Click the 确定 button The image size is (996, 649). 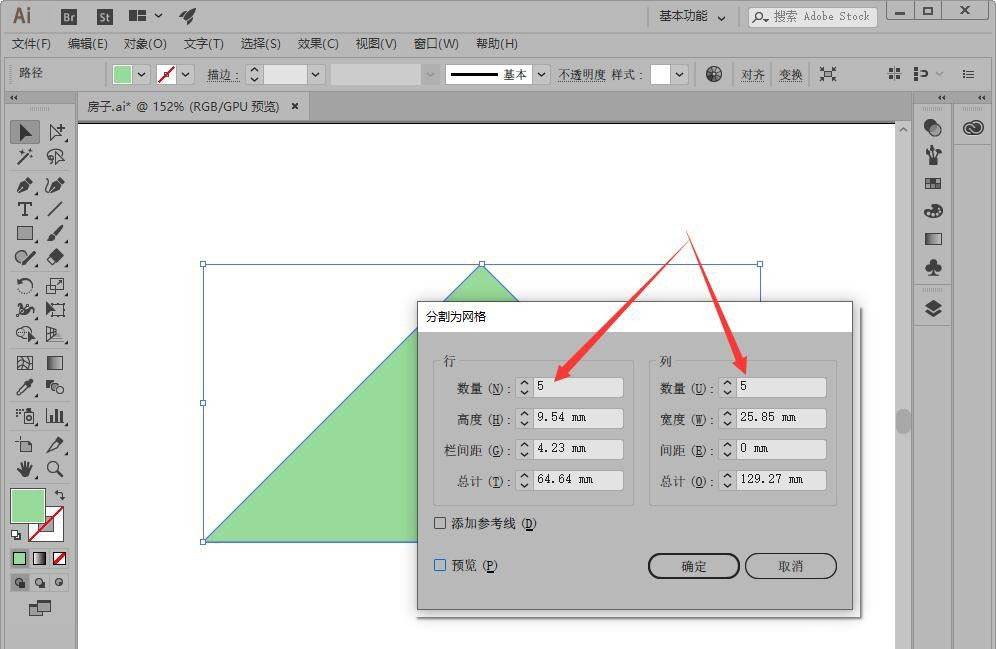693,566
